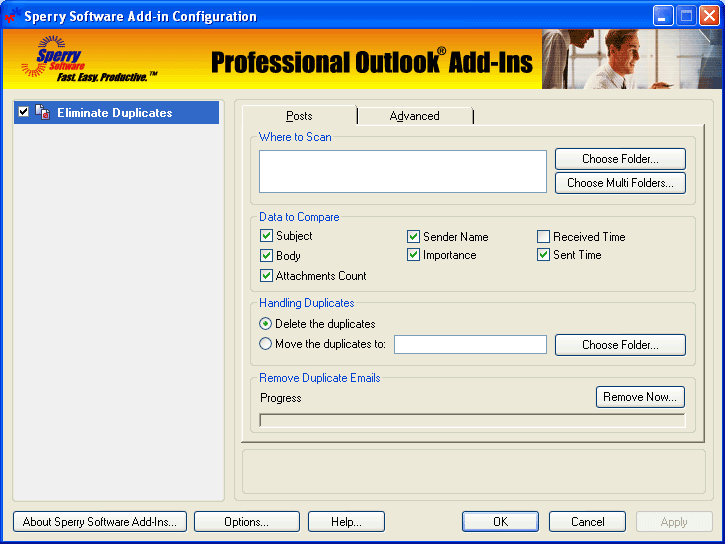Open the Advanced tab
The width and height of the screenshot is (725, 544).
(415, 116)
